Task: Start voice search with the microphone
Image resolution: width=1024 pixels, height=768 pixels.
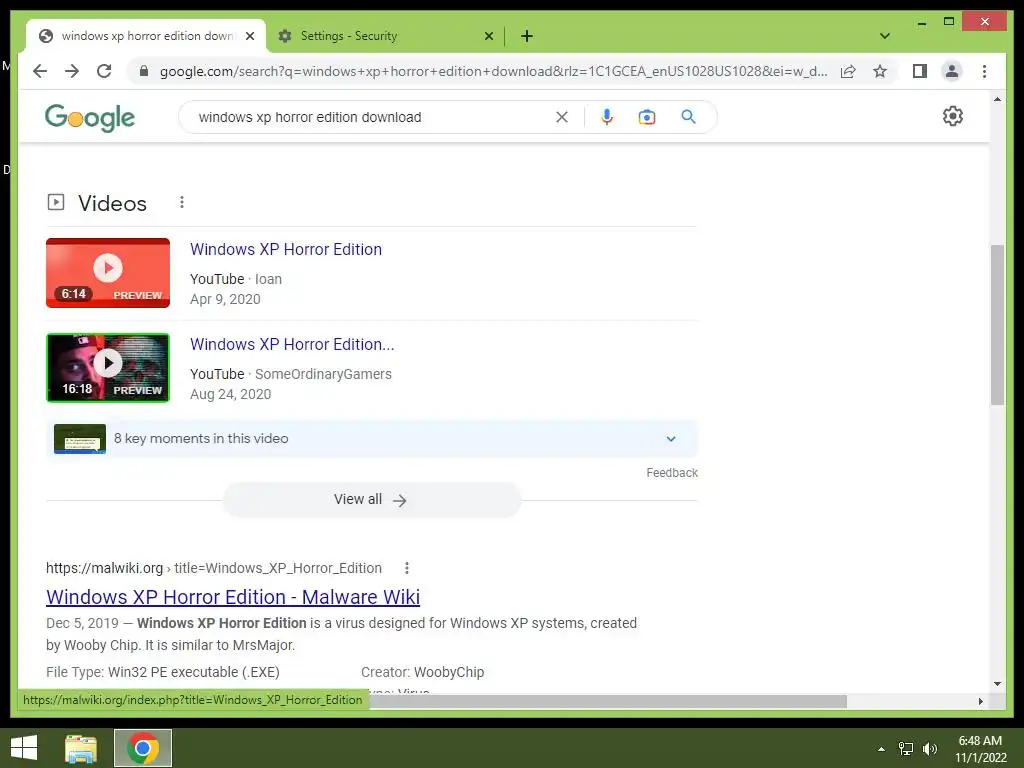Action: [x=607, y=117]
